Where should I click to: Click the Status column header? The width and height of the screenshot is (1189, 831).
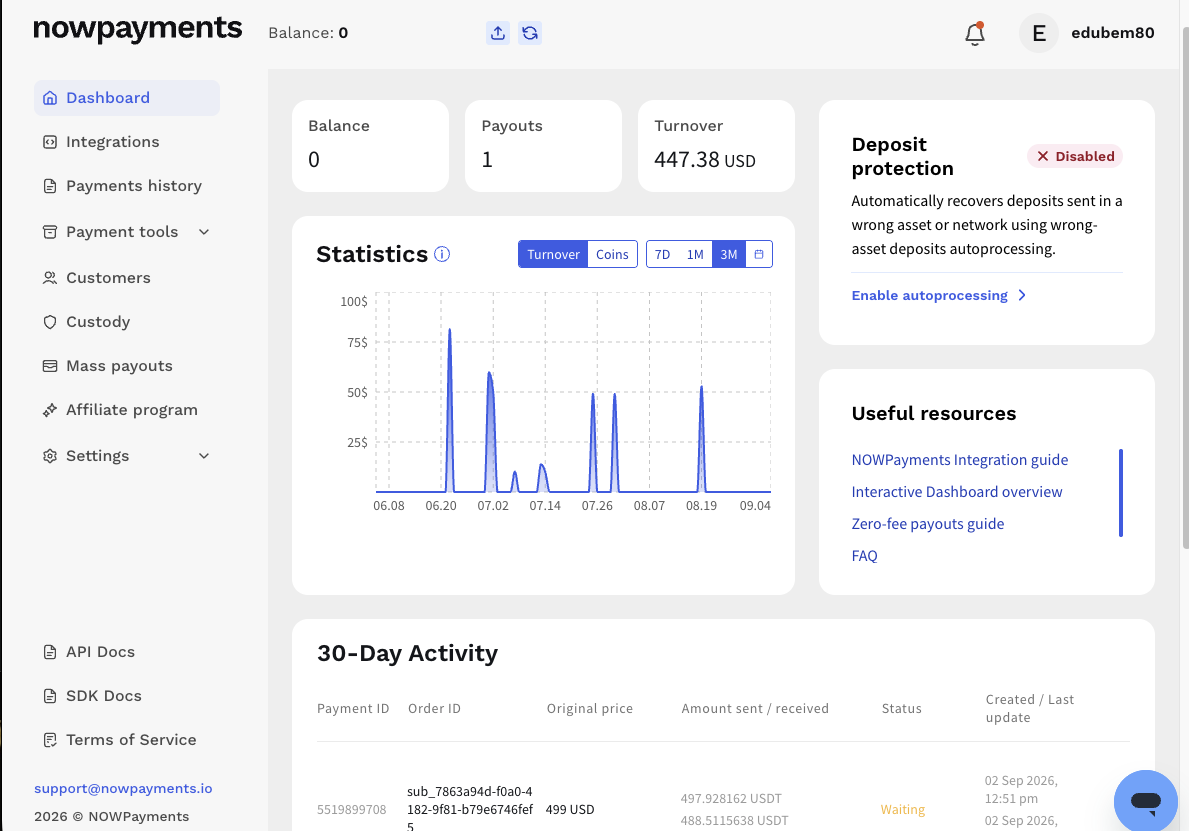[902, 708]
